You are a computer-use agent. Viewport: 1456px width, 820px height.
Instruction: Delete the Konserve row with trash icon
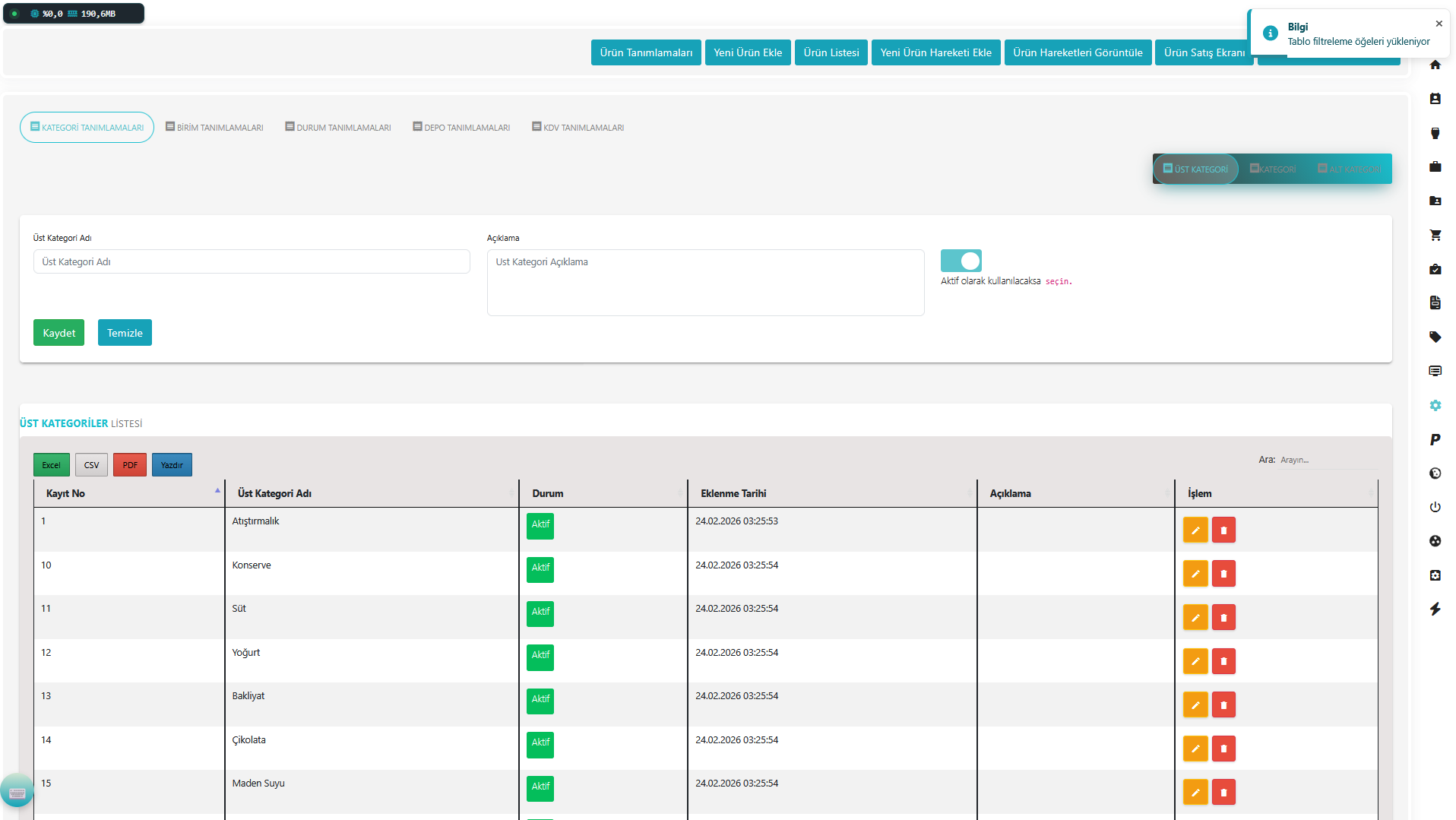tap(1223, 574)
